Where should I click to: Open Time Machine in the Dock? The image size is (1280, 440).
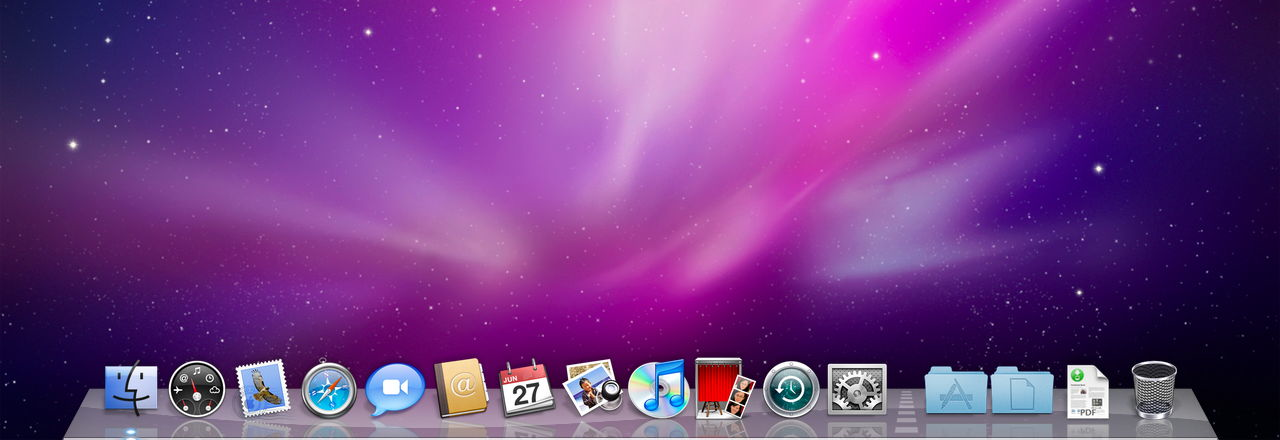coord(791,389)
